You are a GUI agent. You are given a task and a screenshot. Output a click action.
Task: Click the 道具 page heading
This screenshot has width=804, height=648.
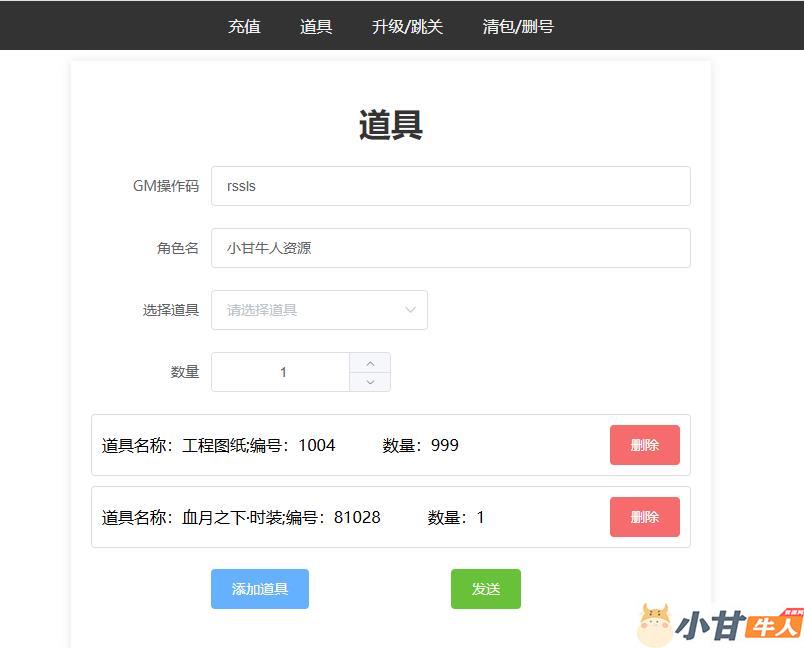(391, 125)
